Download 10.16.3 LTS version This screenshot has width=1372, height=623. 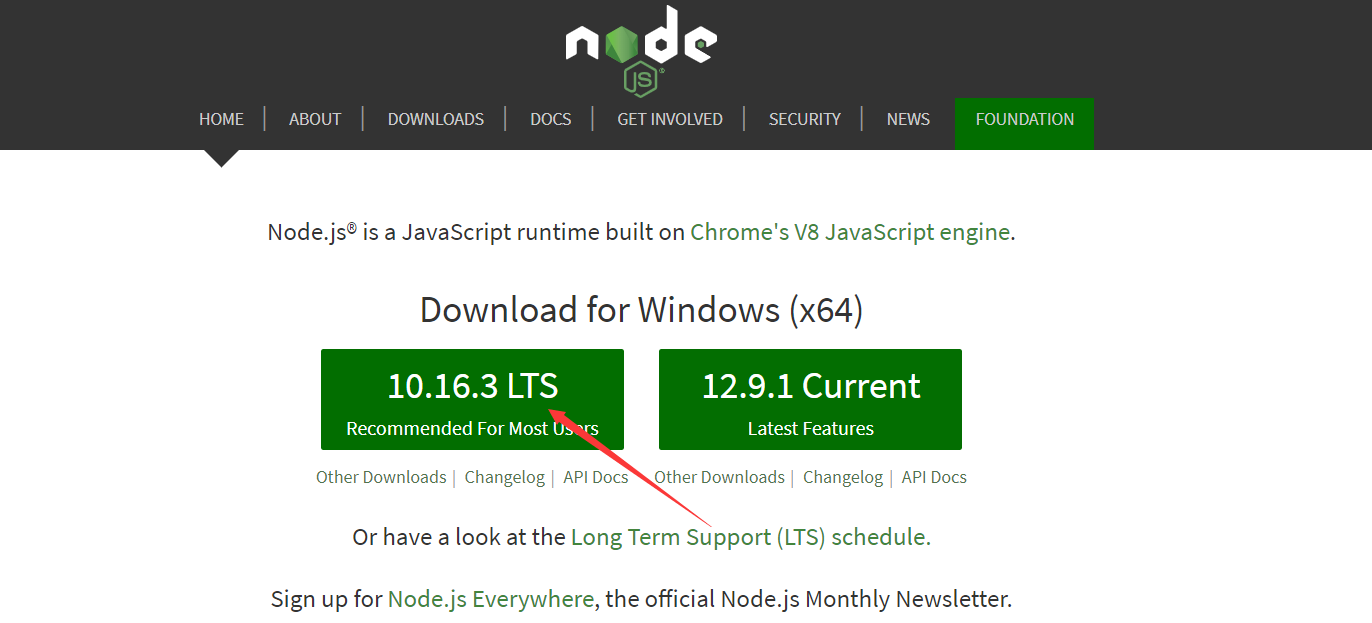point(472,399)
